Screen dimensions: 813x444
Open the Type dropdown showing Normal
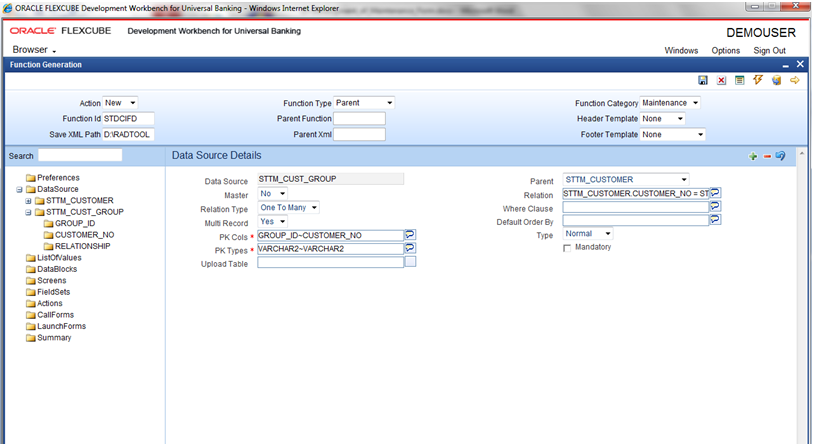point(588,234)
